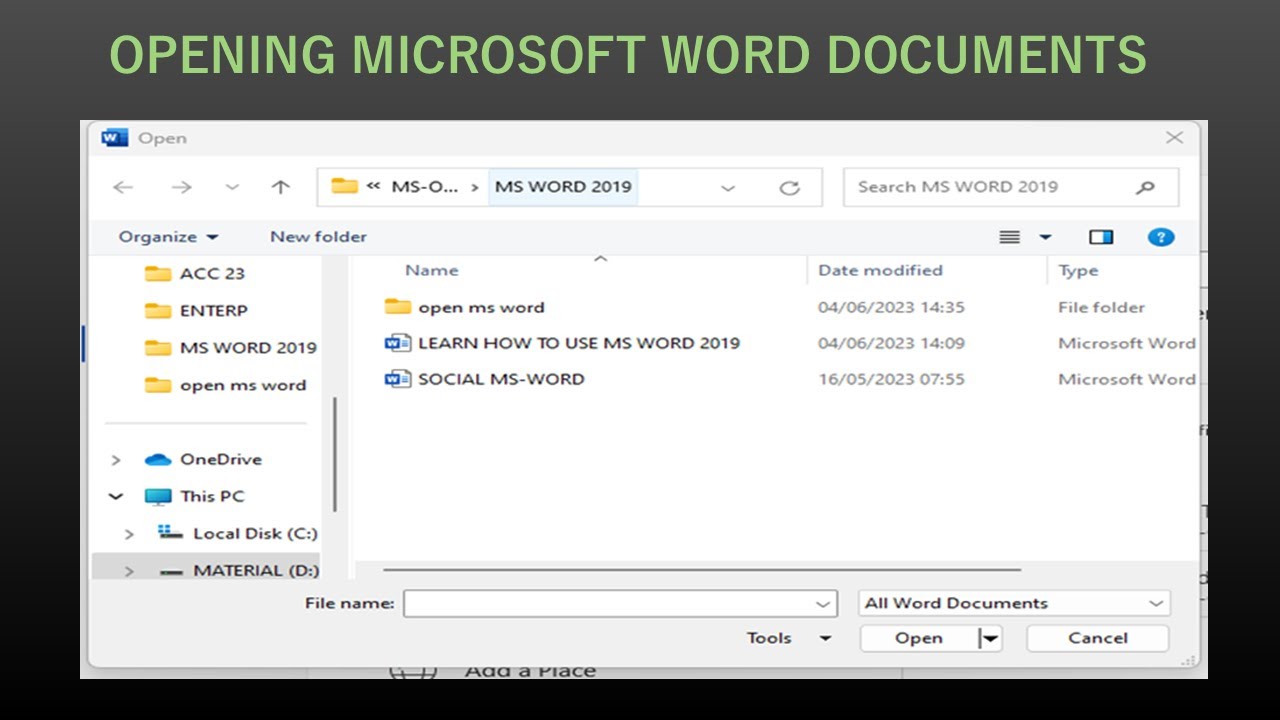Click the New folder button
This screenshot has width=1280, height=720.
point(318,237)
